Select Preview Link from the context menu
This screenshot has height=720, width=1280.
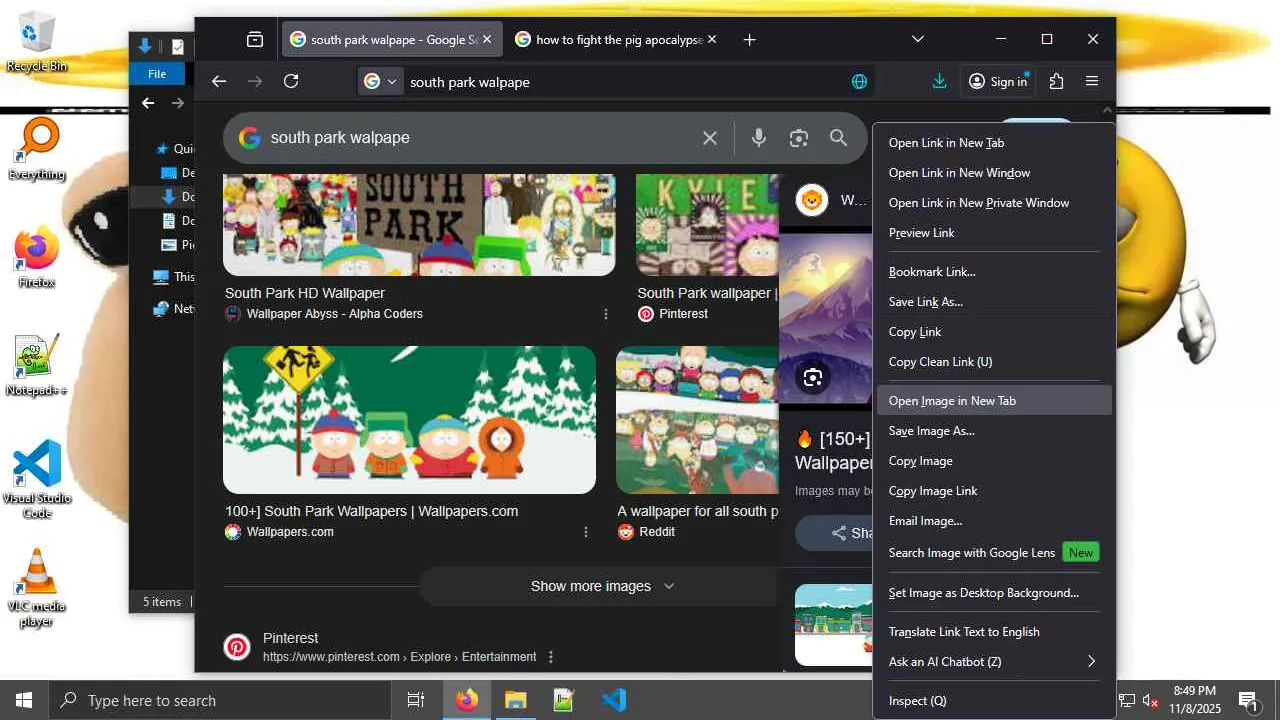[x=993, y=233]
